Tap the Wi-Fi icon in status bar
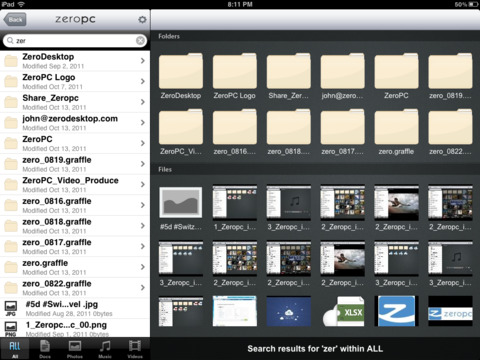The image size is (480, 360). pos(21,4)
